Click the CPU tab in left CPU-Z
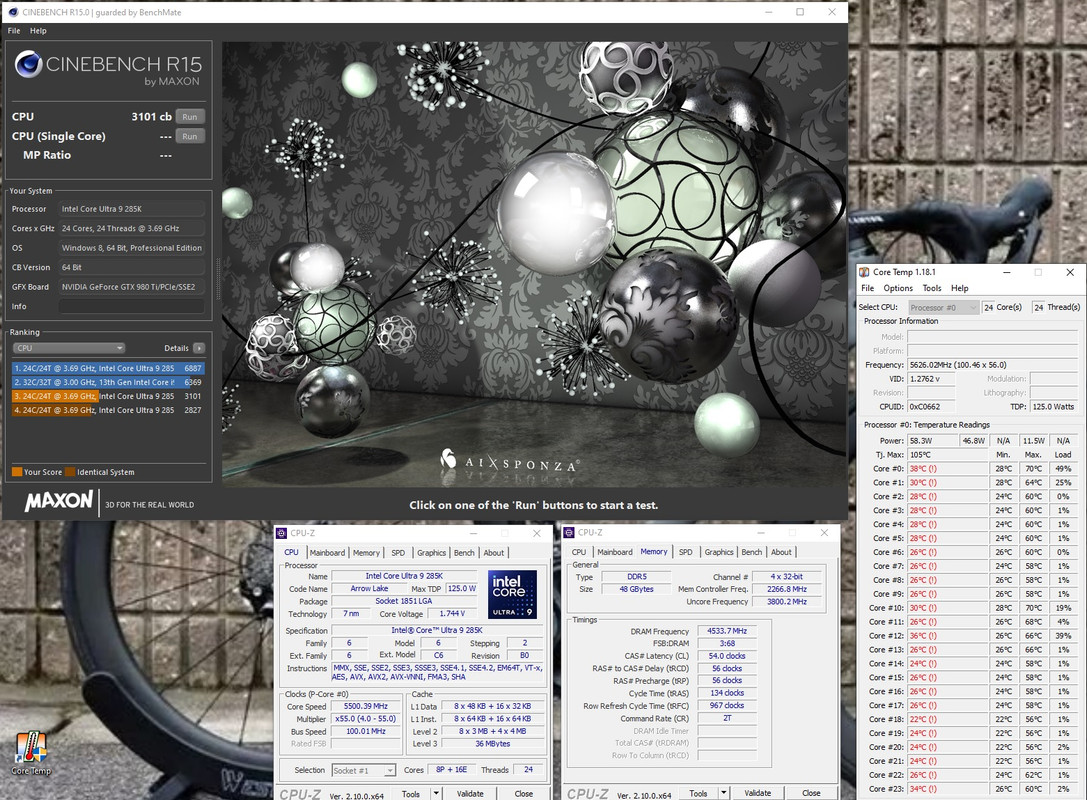 [x=291, y=553]
